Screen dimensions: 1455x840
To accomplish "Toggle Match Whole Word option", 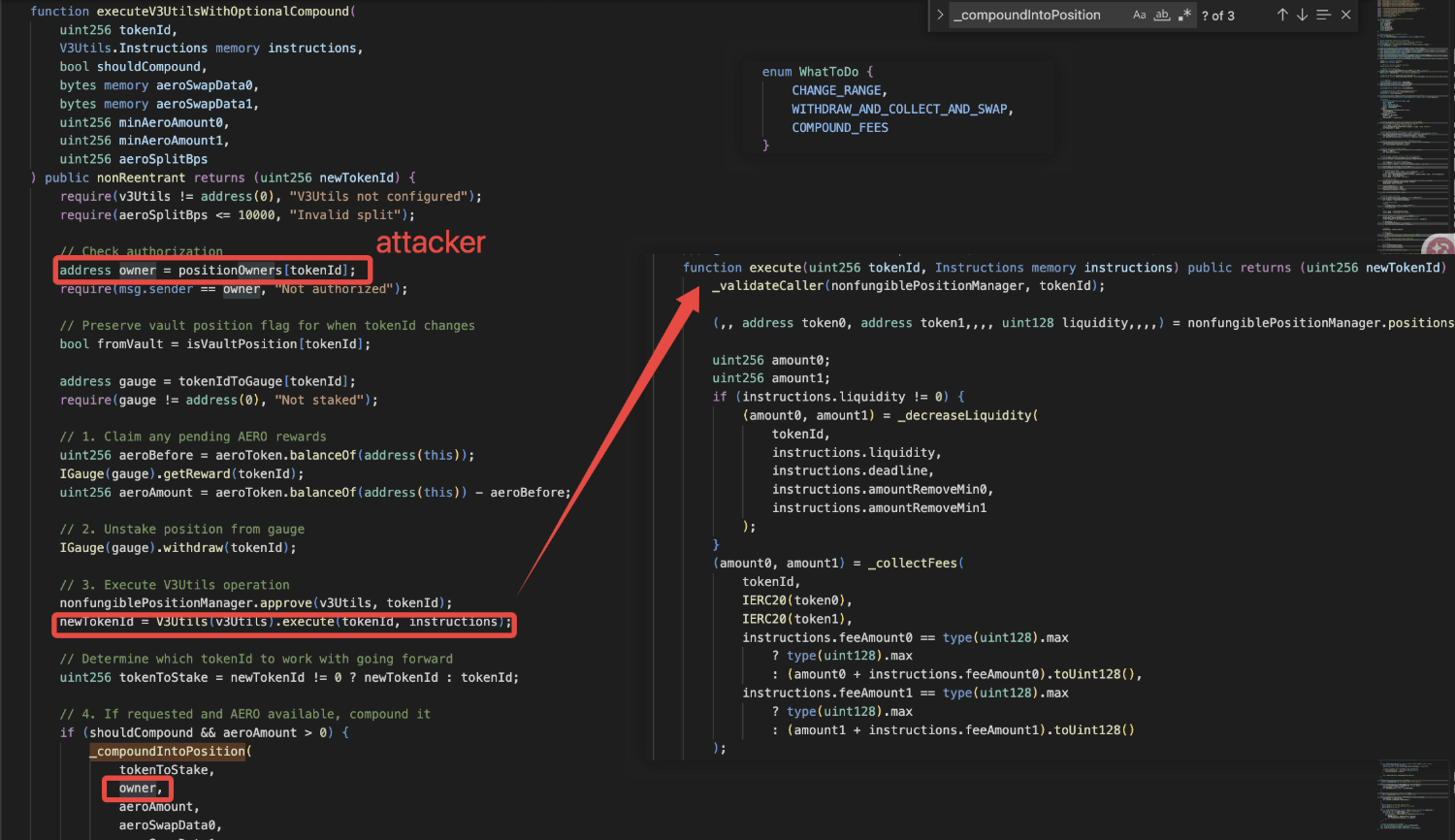I will click(1161, 15).
